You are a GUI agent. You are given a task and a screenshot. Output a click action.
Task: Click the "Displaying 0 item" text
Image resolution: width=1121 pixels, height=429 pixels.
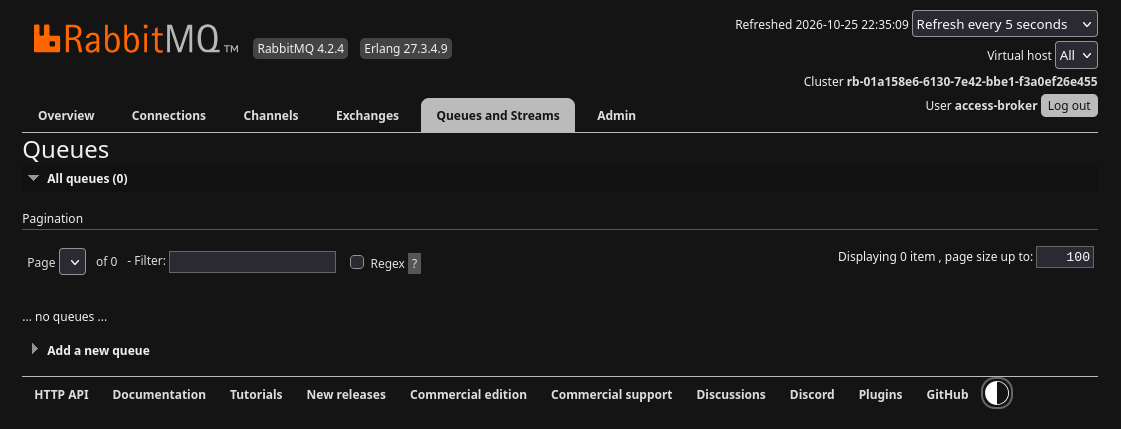tap(886, 257)
